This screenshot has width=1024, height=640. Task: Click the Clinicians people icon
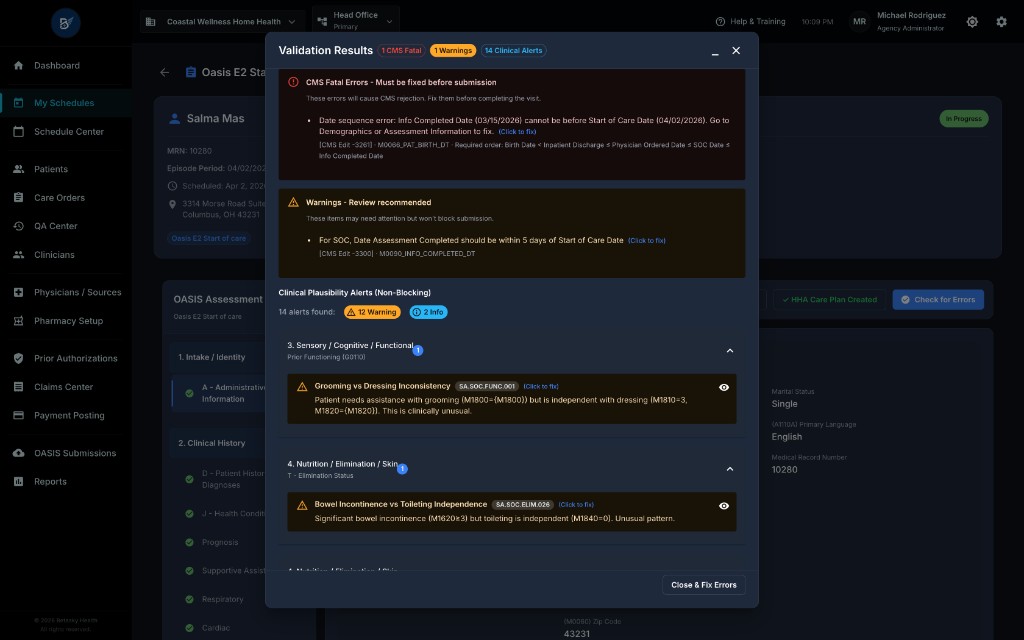point(18,255)
